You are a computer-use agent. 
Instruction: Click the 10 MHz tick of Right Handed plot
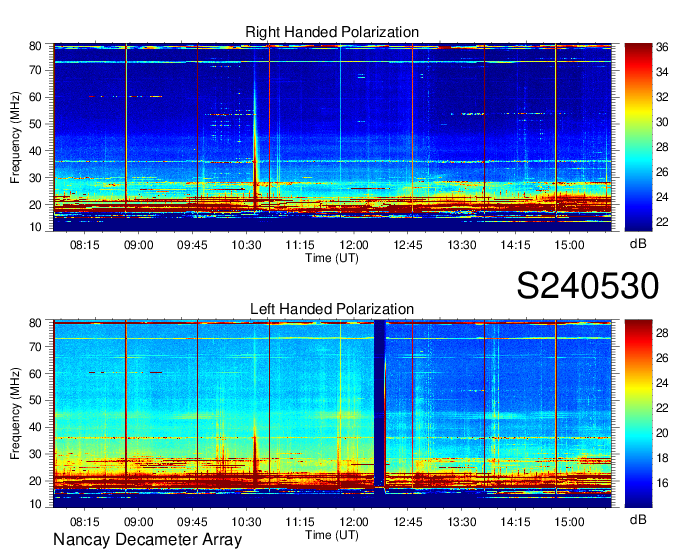pos(35,227)
